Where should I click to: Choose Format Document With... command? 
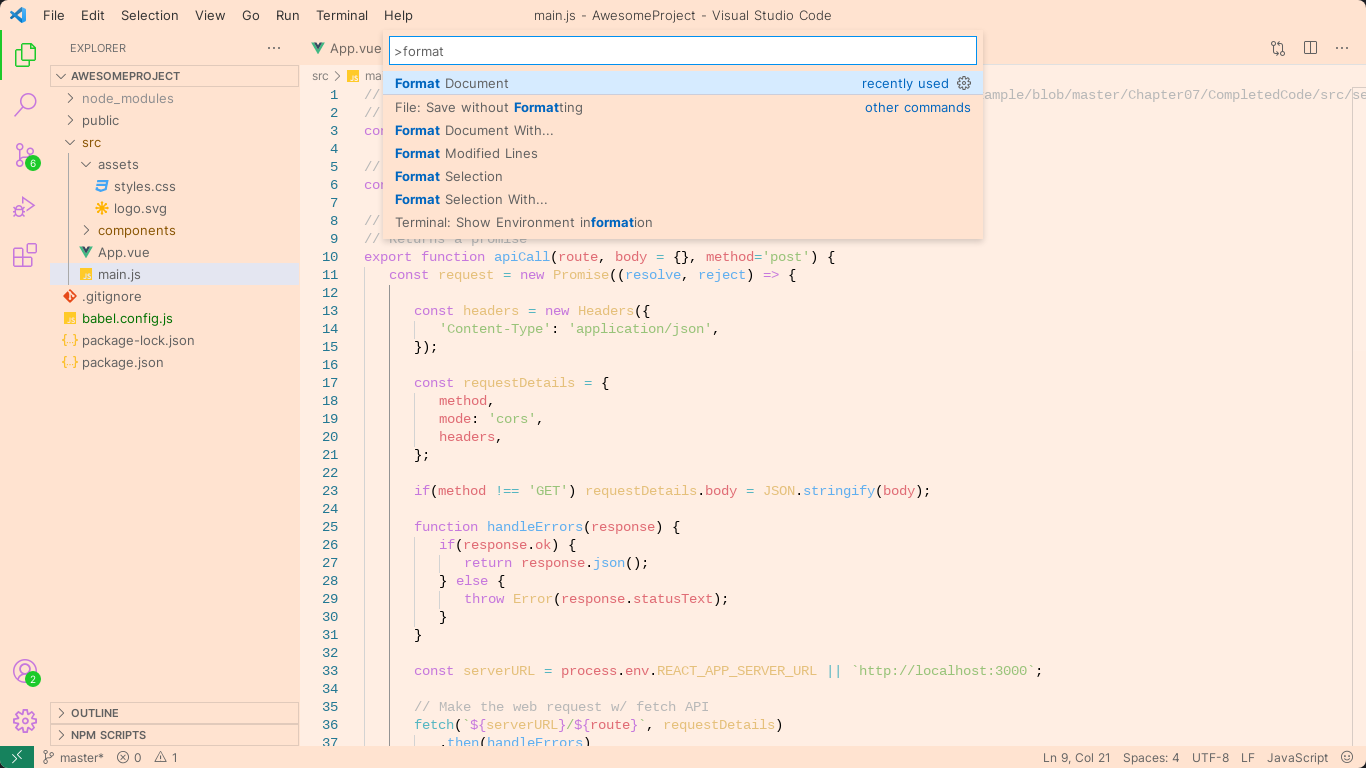(683, 130)
